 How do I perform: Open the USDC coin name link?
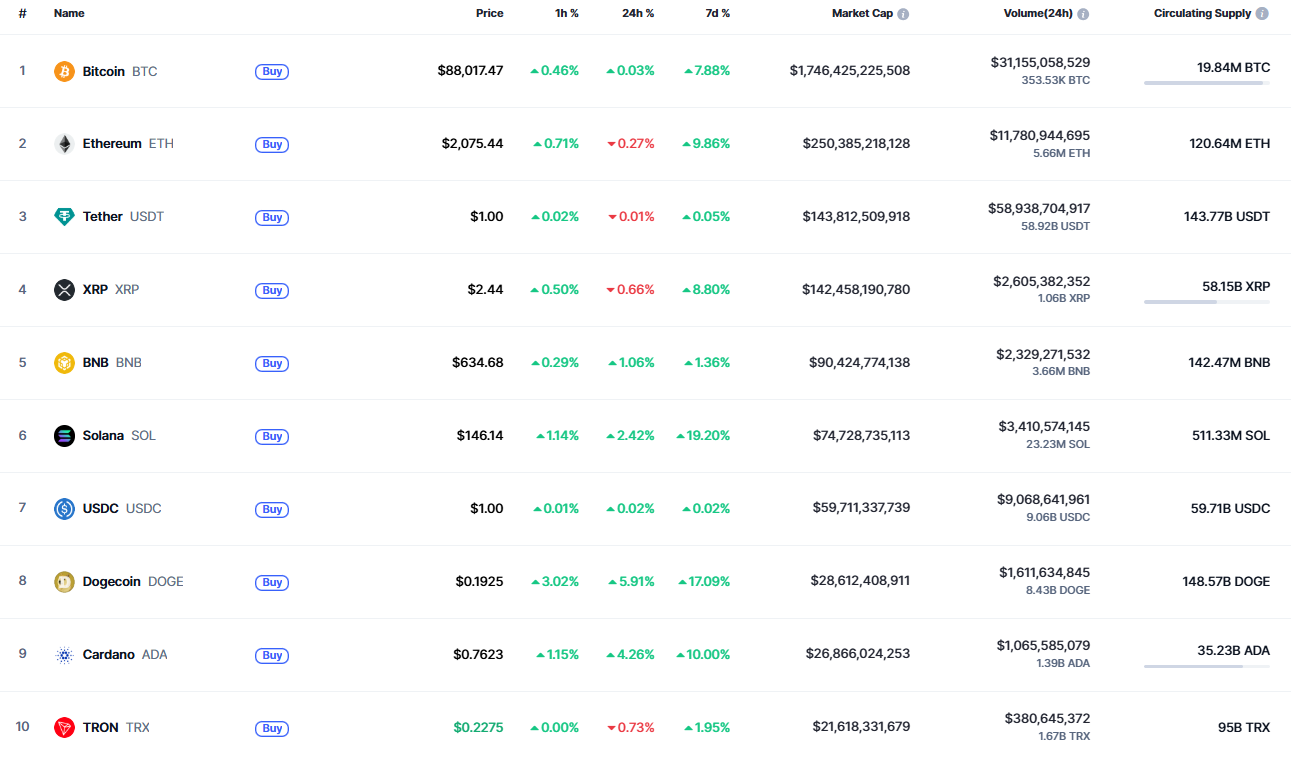(x=100, y=509)
